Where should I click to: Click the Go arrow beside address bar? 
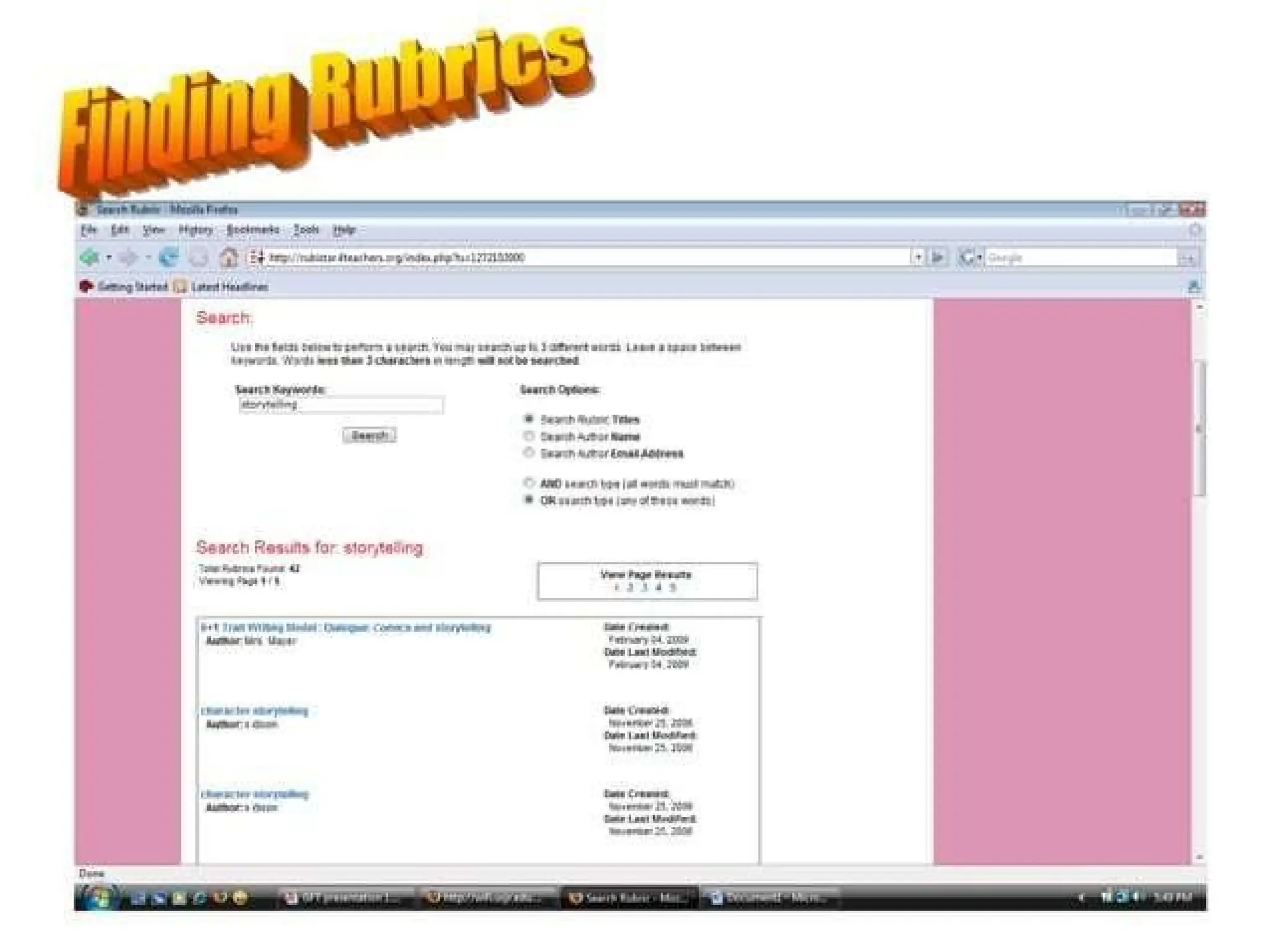pyautogui.click(x=938, y=257)
